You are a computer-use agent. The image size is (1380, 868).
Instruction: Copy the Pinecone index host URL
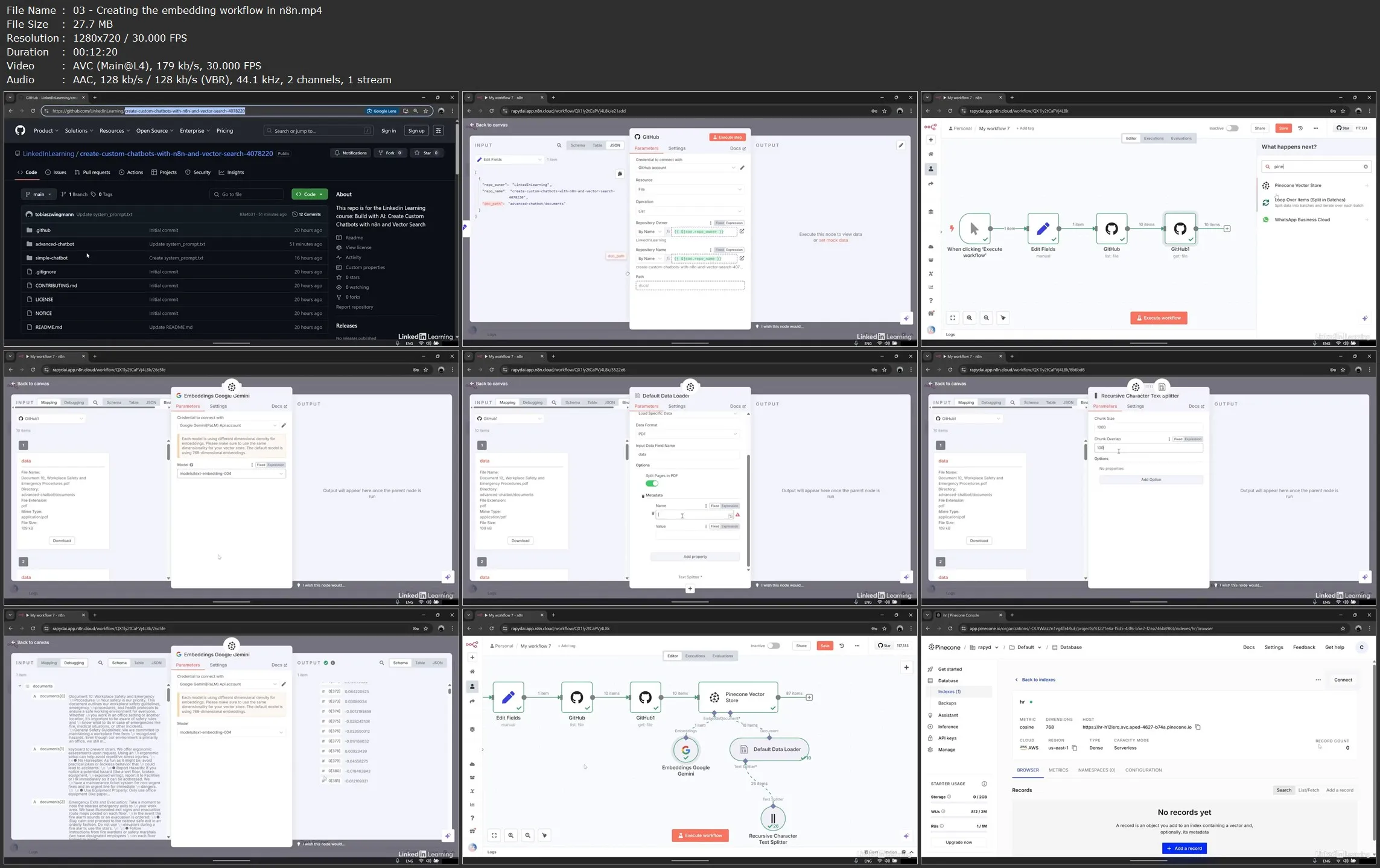point(1198,727)
